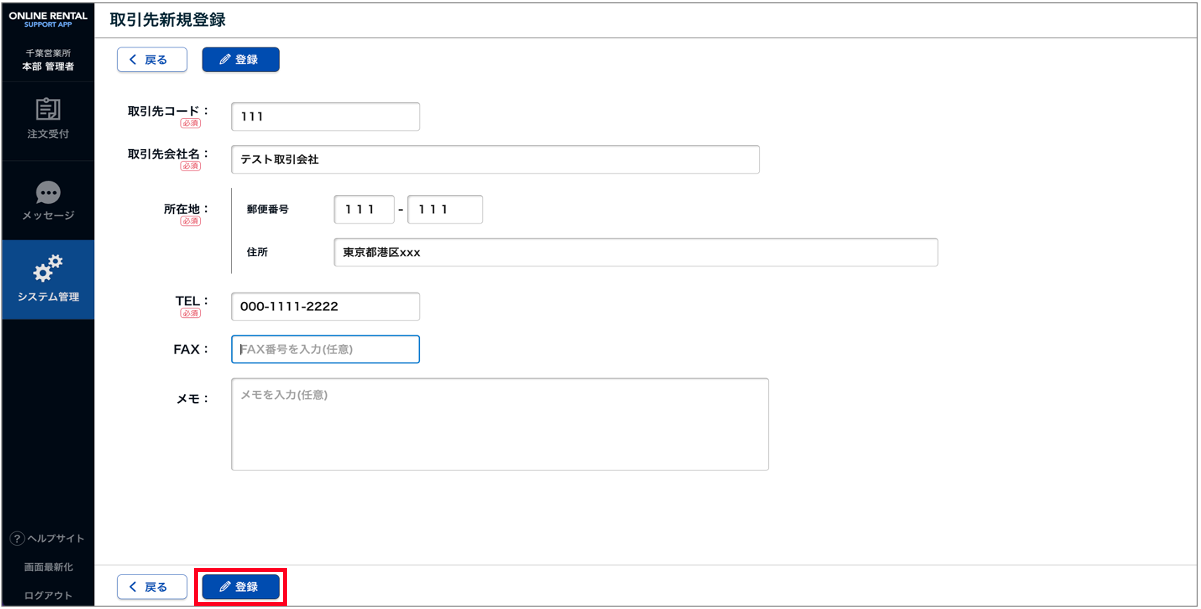The height and width of the screenshot is (609, 1201).
Task: Go back using the top 戻る button
Action: [152, 60]
